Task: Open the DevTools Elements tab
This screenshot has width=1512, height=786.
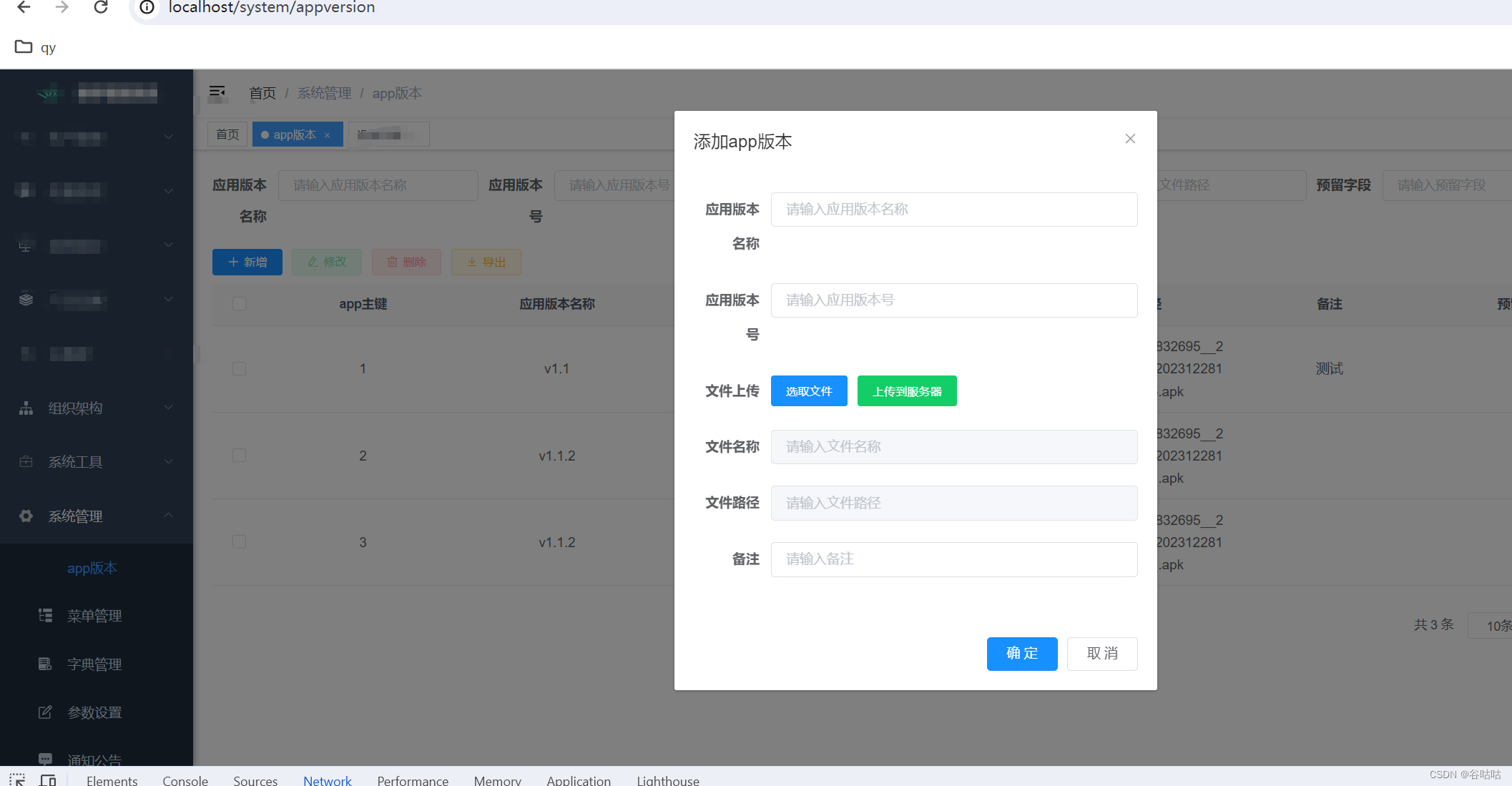Action: [x=112, y=780]
